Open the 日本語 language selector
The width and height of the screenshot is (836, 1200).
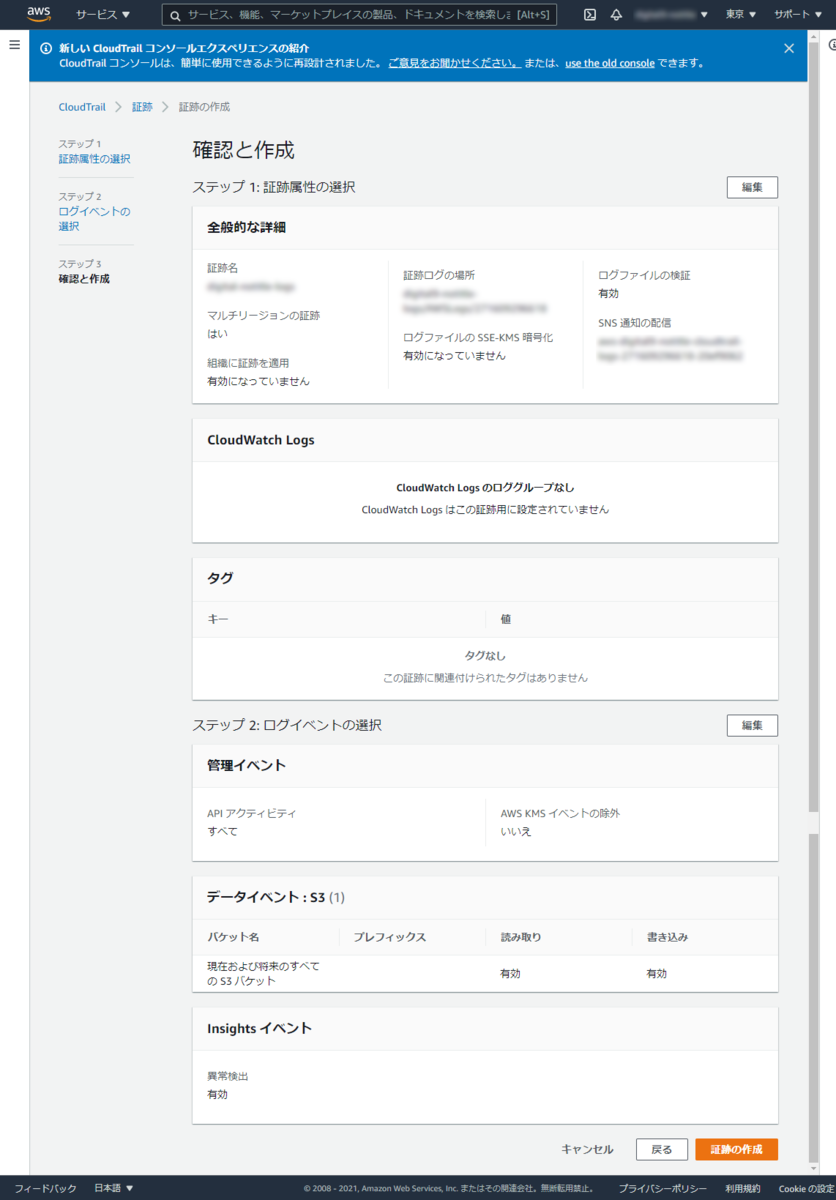click(x=113, y=1188)
